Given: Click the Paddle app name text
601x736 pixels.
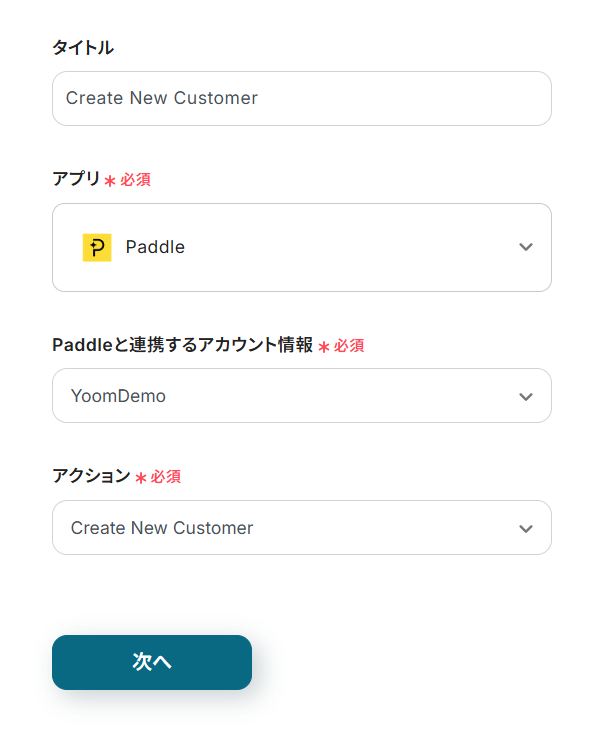Looking at the screenshot, I should pyautogui.click(x=155, y=247).
